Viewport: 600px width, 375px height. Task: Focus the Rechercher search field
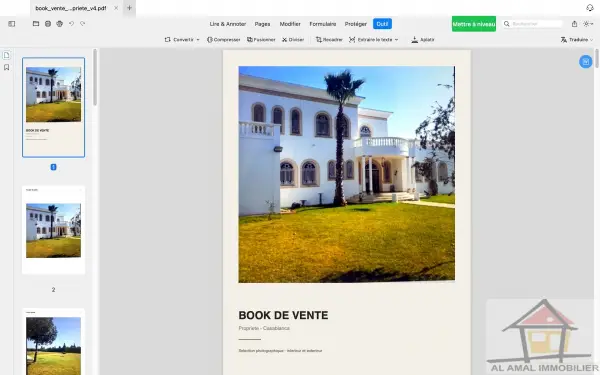coord(533,24)
